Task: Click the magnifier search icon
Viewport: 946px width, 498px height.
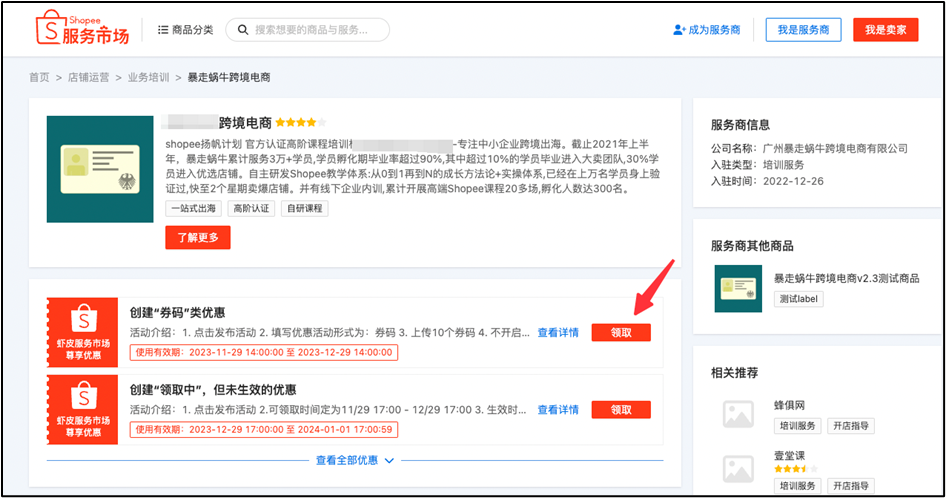Action: pos(243,30)
